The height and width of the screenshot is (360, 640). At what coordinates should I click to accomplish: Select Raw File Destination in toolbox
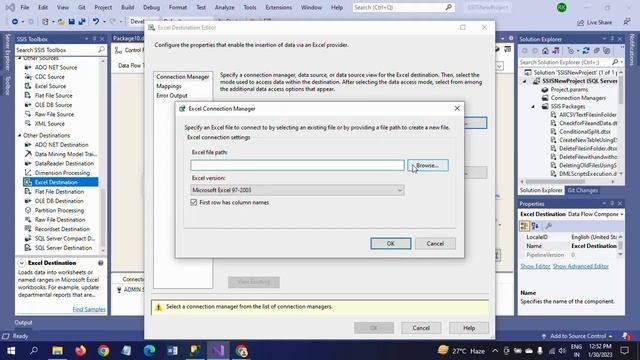[60, 220]
